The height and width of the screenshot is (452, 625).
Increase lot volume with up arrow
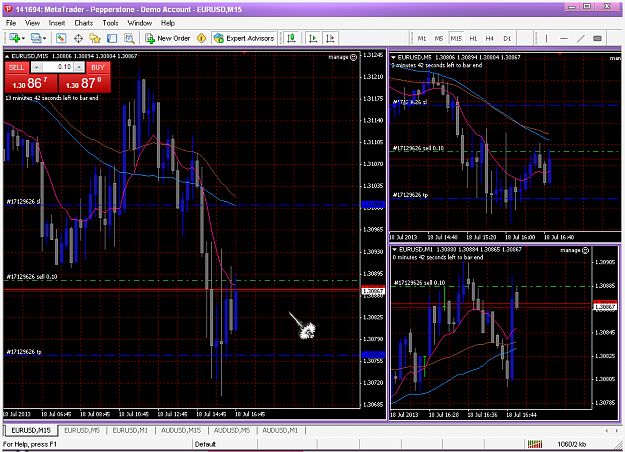(79, 67)
